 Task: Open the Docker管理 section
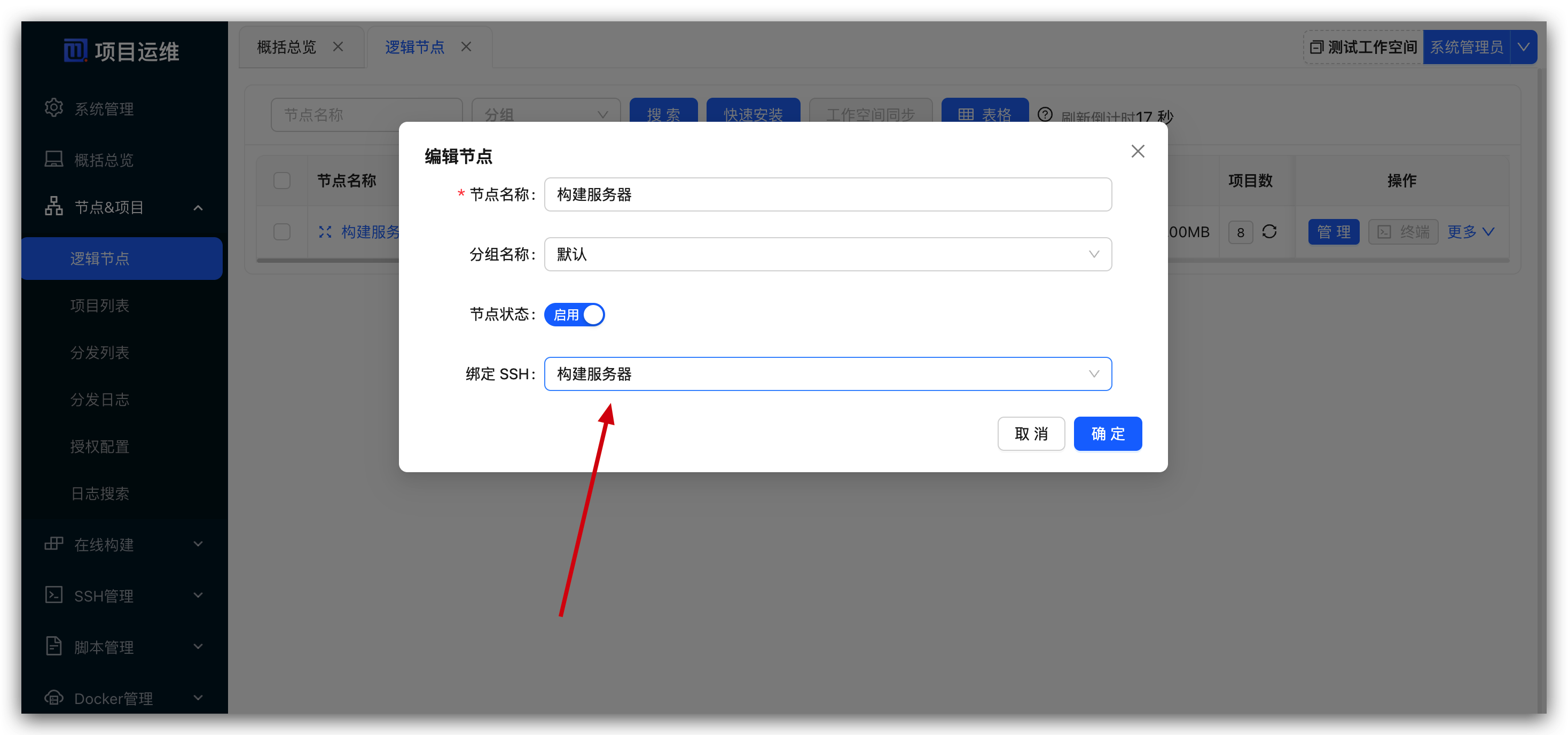[x=113, y=698]
